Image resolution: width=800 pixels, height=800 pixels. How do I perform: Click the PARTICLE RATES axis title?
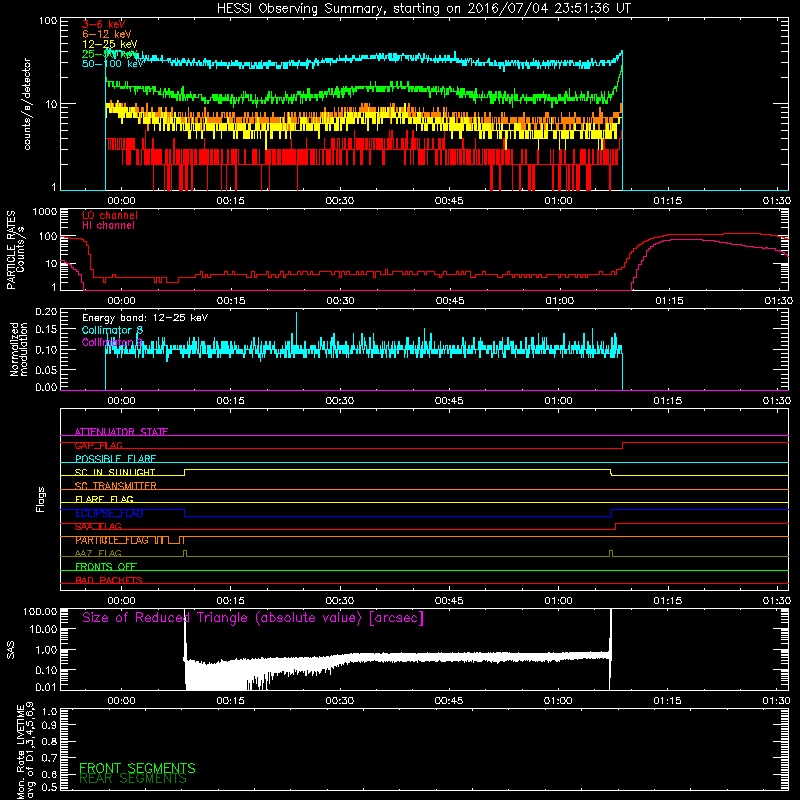[x=15, y=250]
